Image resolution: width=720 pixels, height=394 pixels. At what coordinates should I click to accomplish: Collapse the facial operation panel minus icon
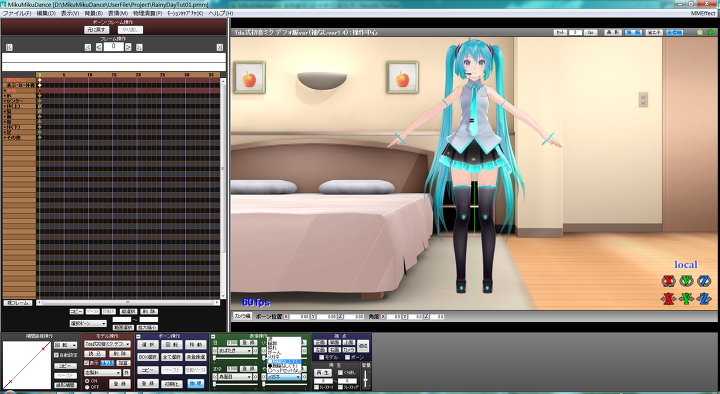[213, 337]
